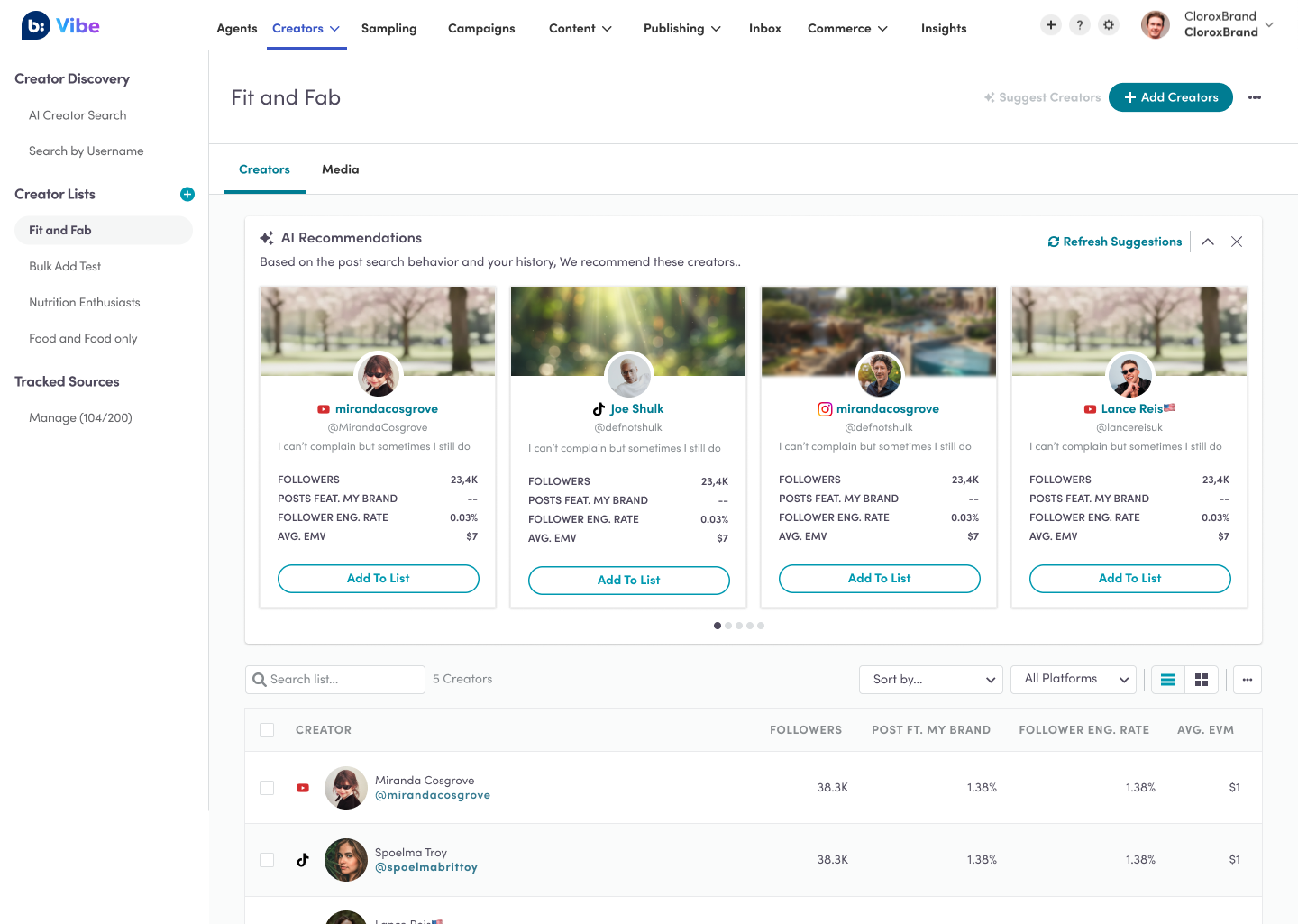Screen dimensions: 1298x924
Task: Open Joe Shulk's profile picture
Action: tap(629, 375)
